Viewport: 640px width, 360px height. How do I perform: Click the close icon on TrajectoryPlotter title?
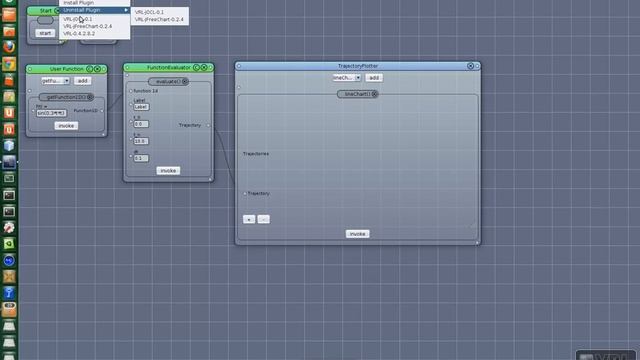(x=470, y=66)
